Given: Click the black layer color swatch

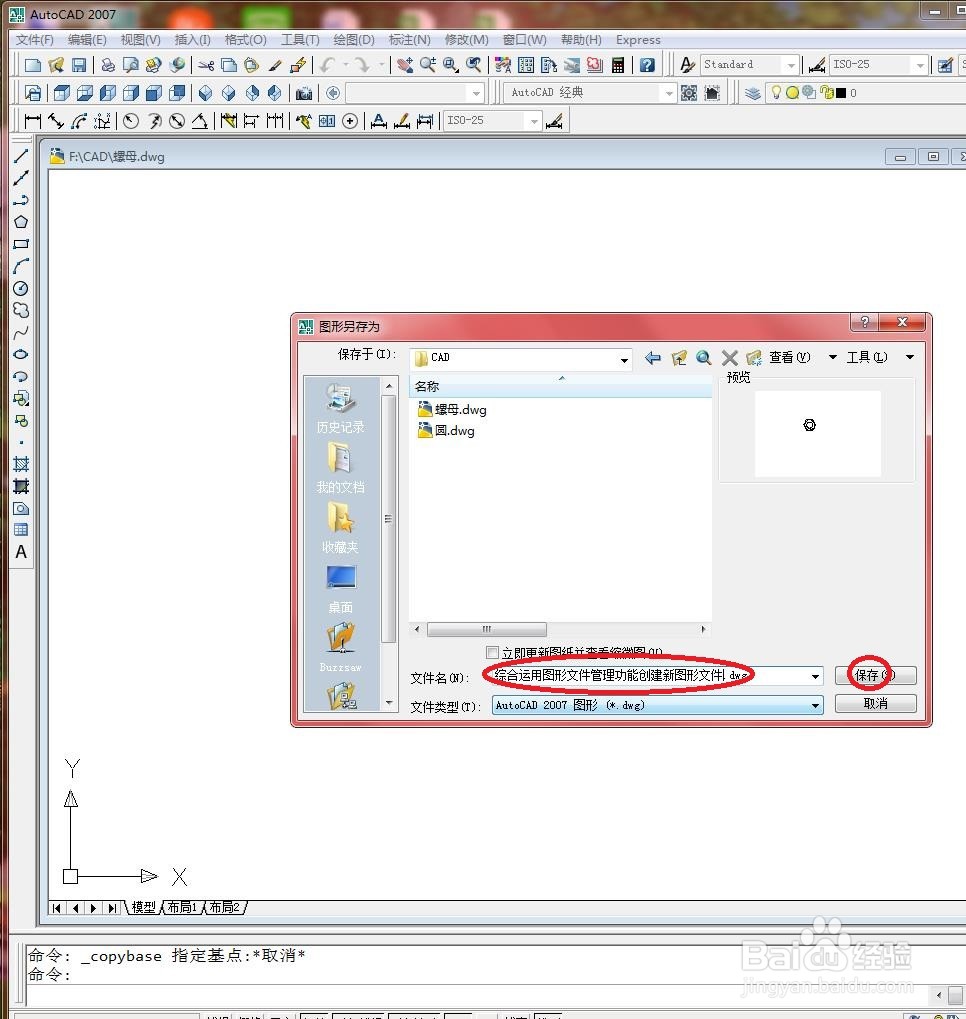Looking at the screenshot, I should click(x=841, y=93).
